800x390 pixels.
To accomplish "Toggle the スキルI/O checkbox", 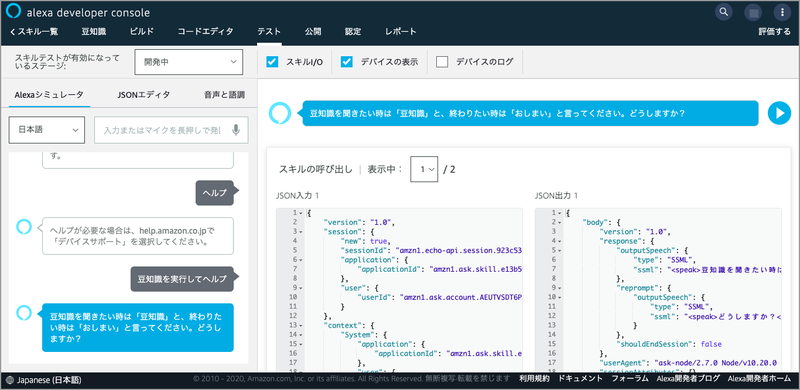I will click(x=272, y=62).
